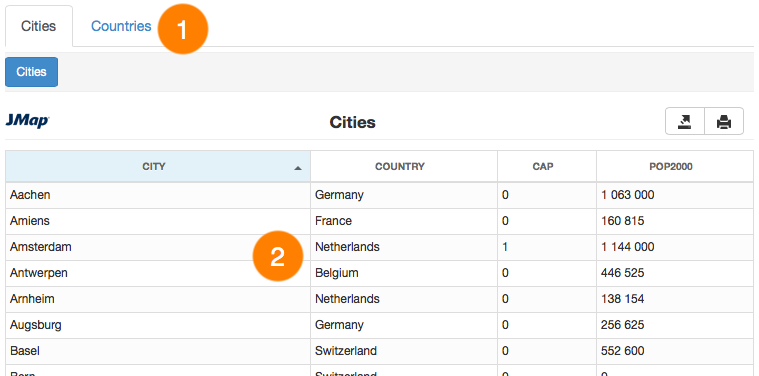Screen dimensions: 759x376
Task: Select the Cities tab
Action: point(39,26)
